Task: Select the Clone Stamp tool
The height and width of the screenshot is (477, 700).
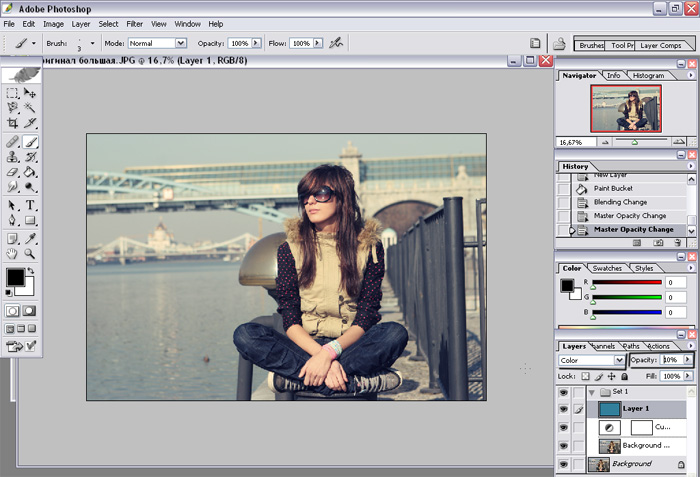Action: (12, 156)
